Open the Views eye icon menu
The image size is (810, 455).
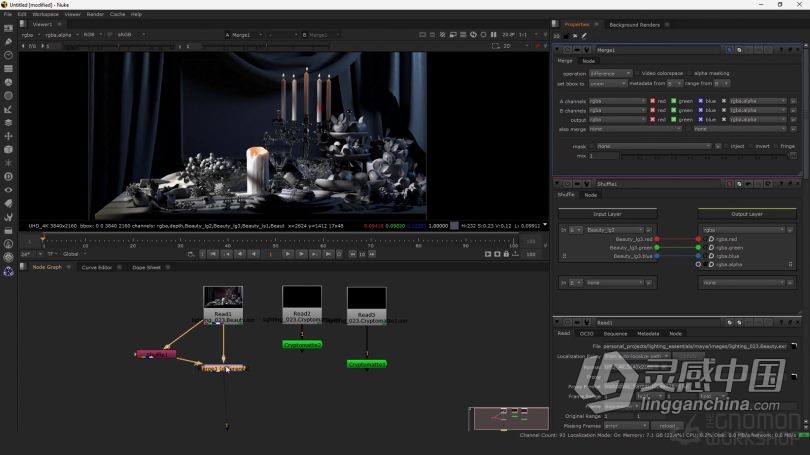pos(8,190)
